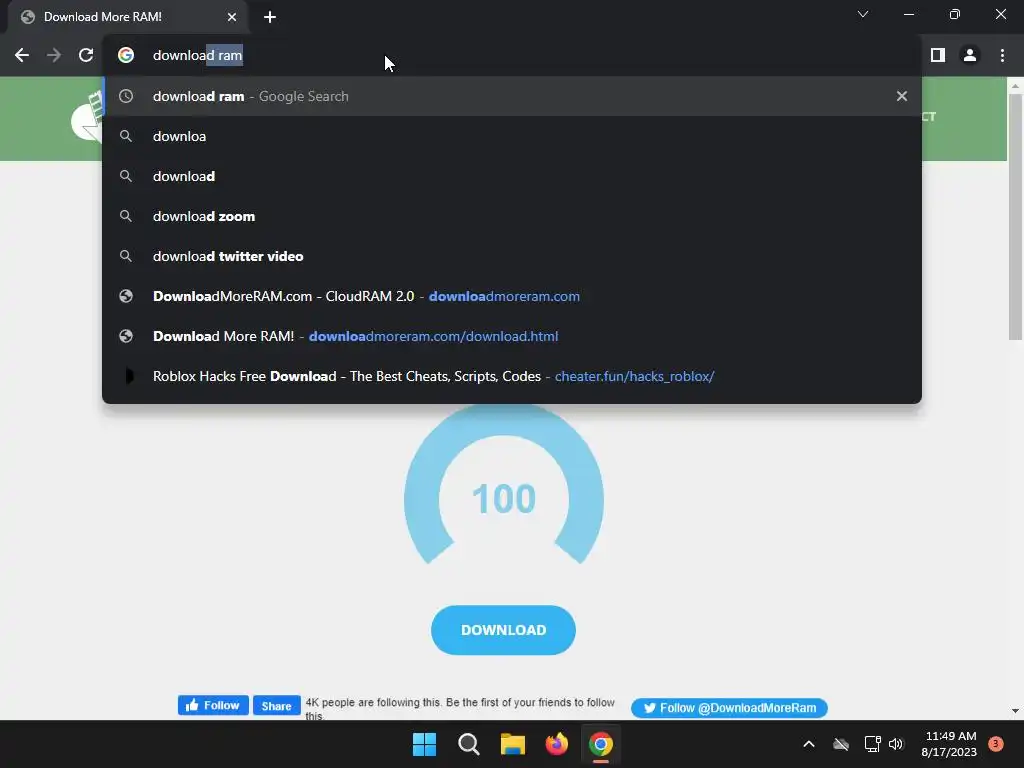
Task: Open the tab search chevron
Action: point(863,14)
